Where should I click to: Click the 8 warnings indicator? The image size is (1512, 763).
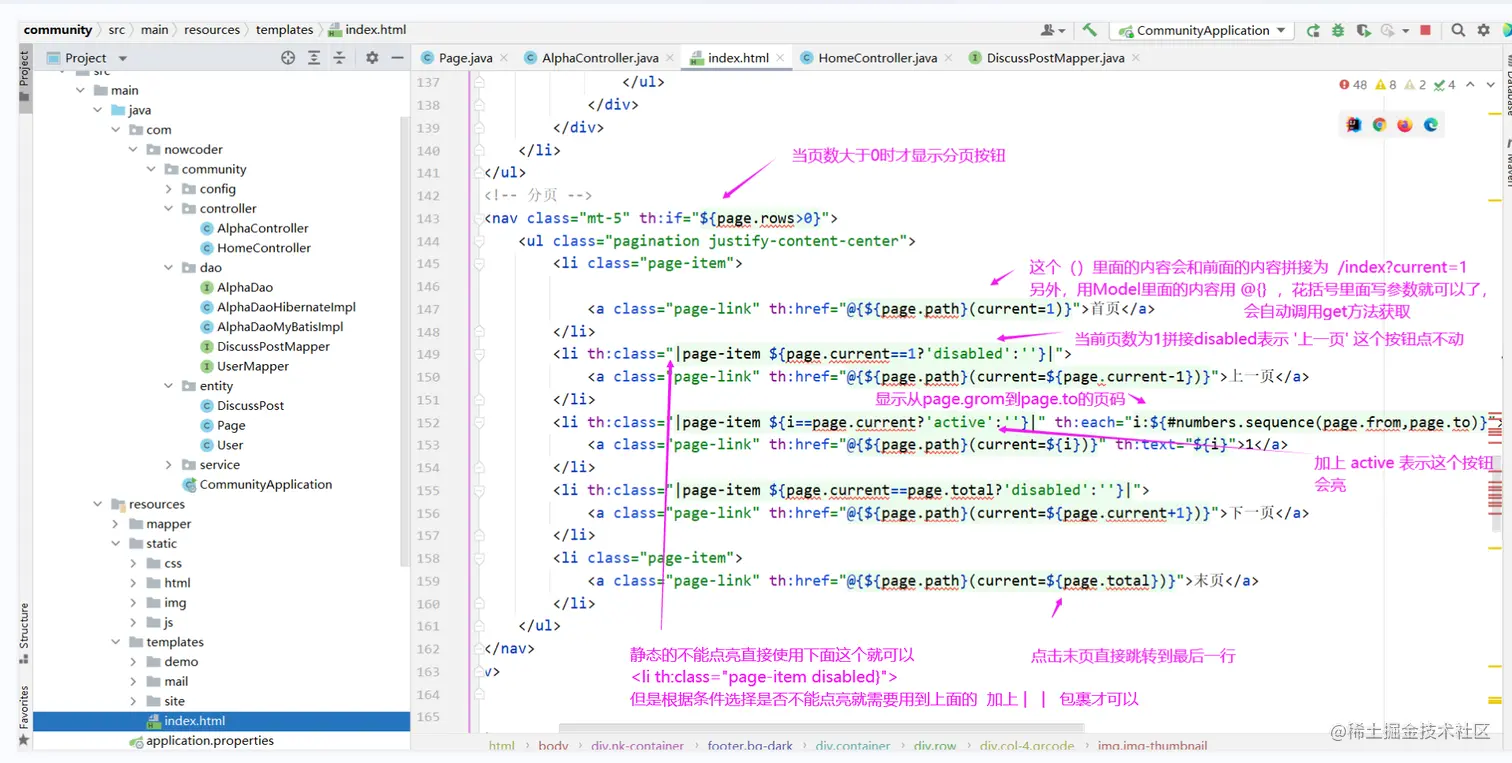[1386, 85]
